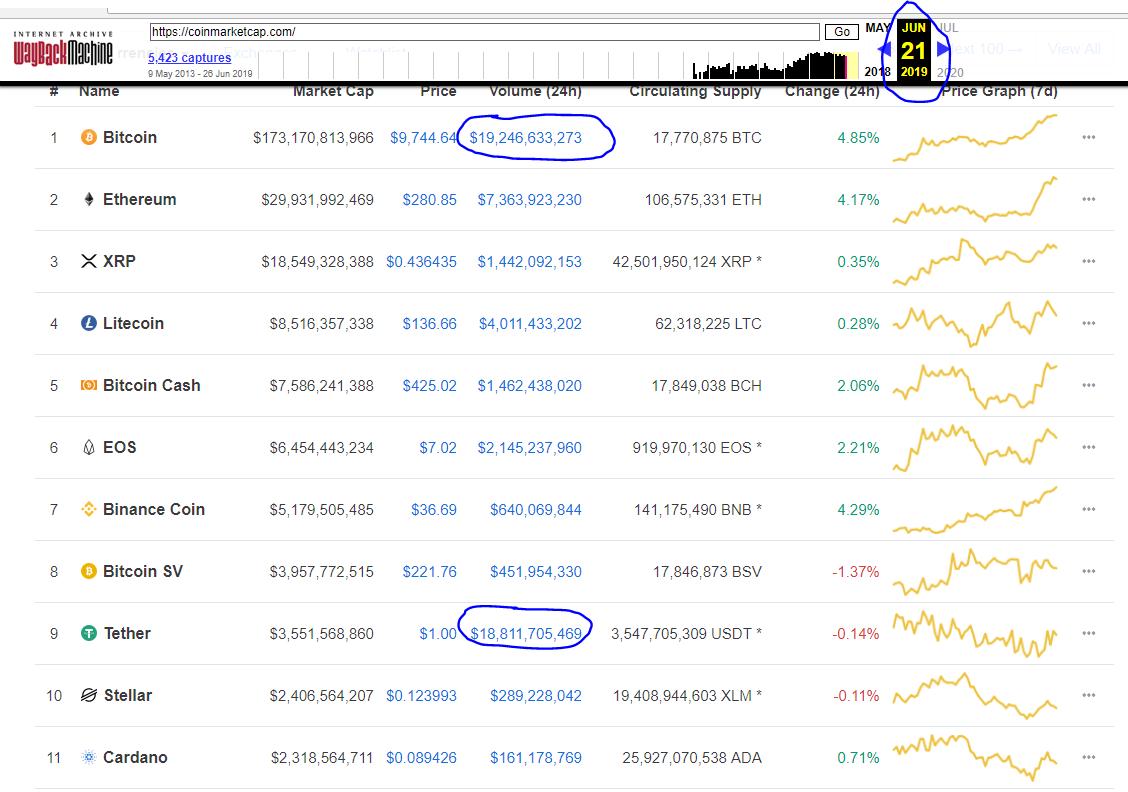Screen dimensions: 1128x792
Task: Open more options for Litecoin row
Action: 1088,323
